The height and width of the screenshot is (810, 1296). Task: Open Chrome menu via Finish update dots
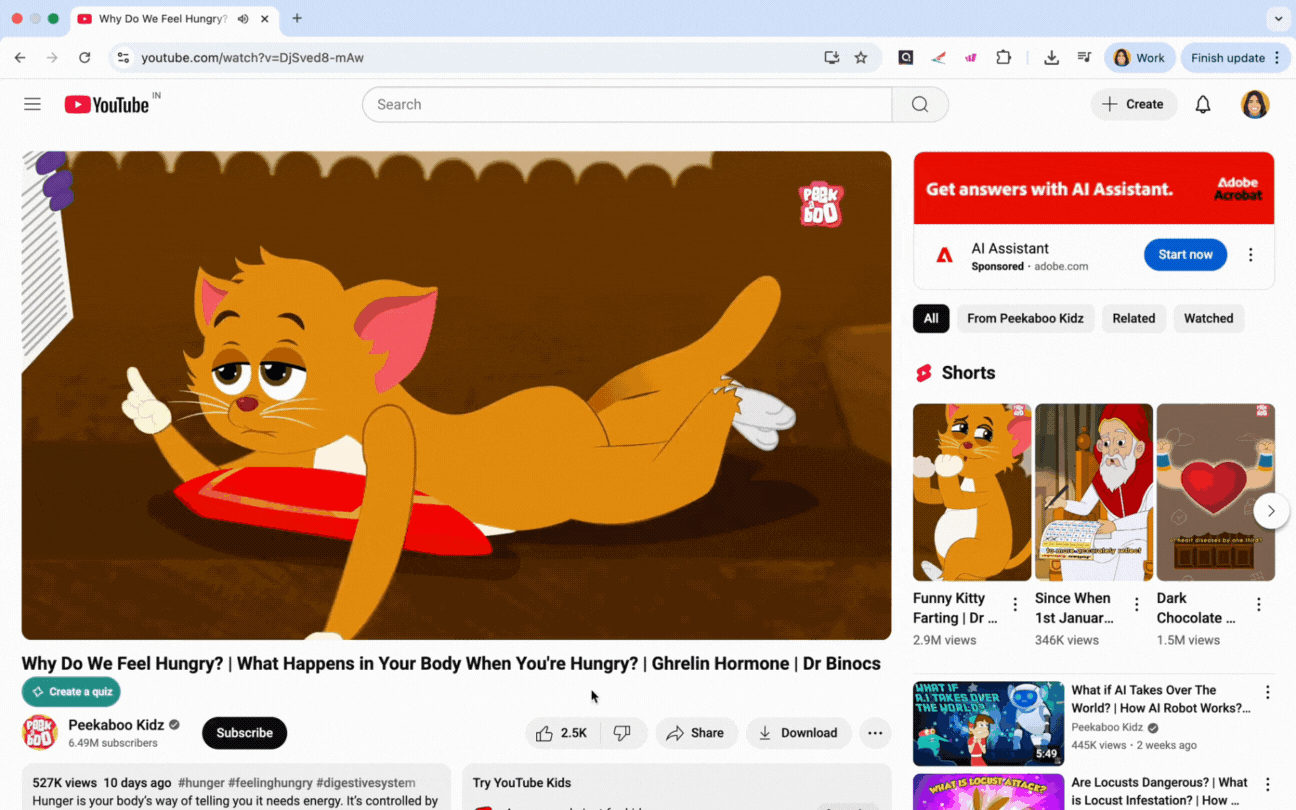tap(1277, 58)
